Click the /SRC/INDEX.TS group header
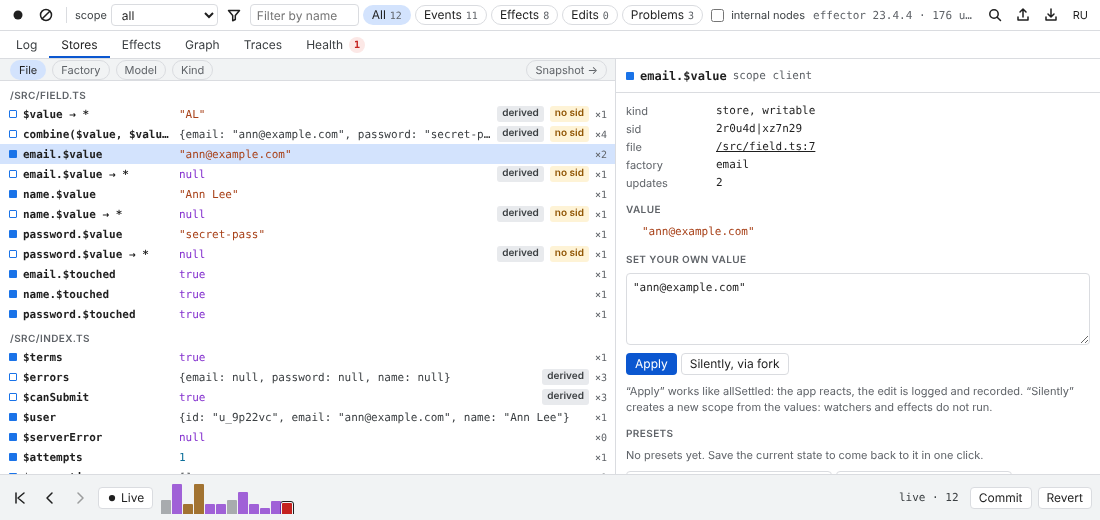This screenshot has width=1100, height=520. click(x=49, y=338)
